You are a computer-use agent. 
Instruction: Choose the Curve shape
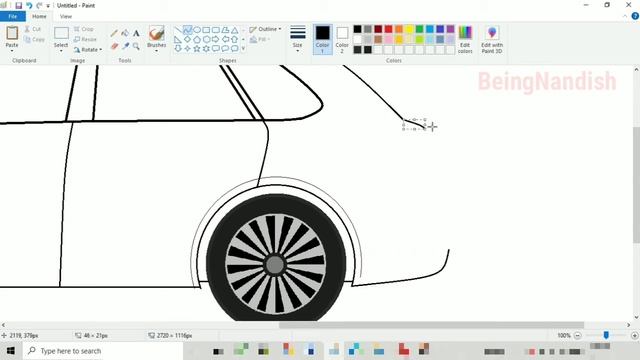pyautogui.click(x=187, y=30)
